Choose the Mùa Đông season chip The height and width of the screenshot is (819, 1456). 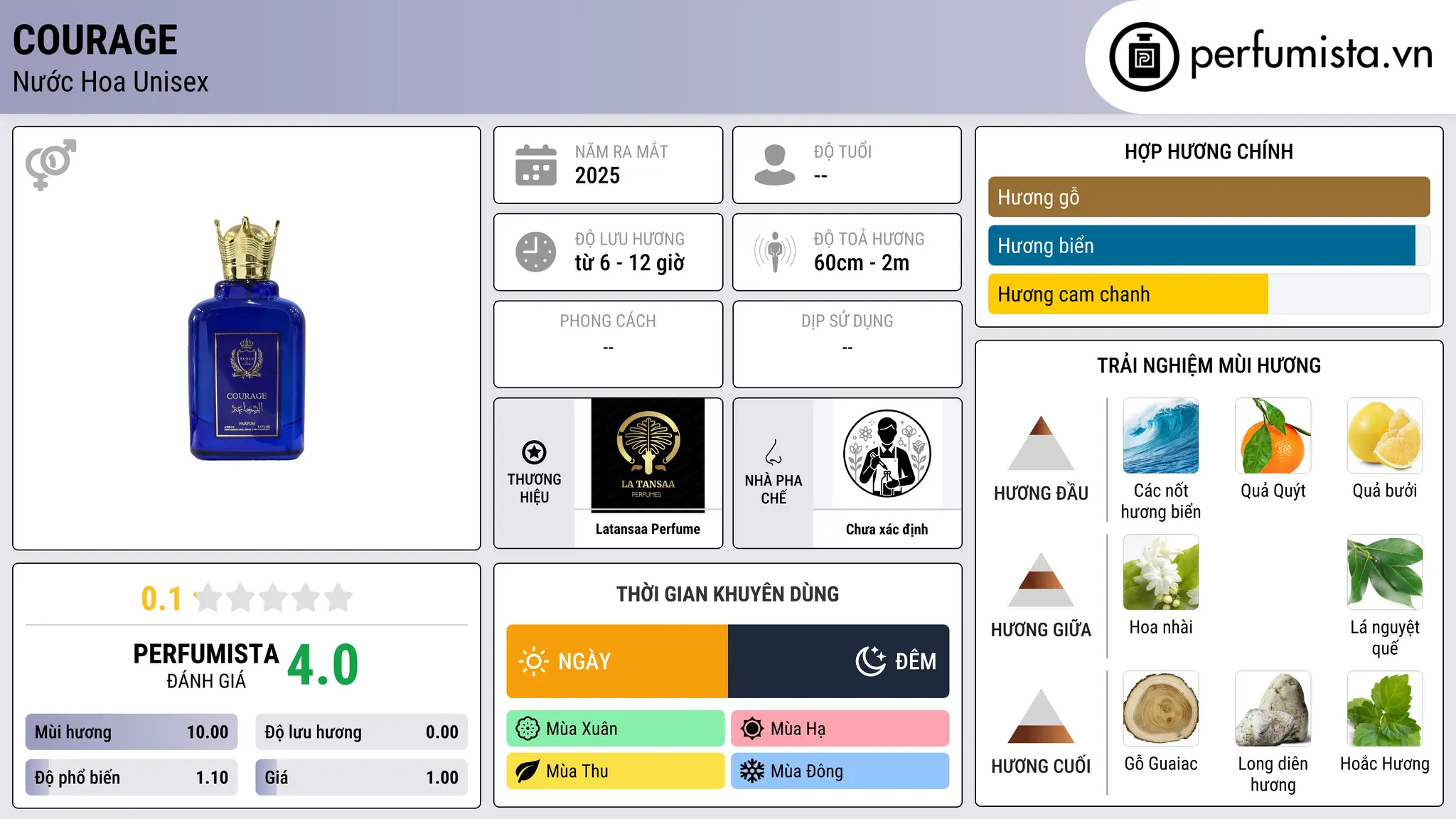(x=840, y=771)
